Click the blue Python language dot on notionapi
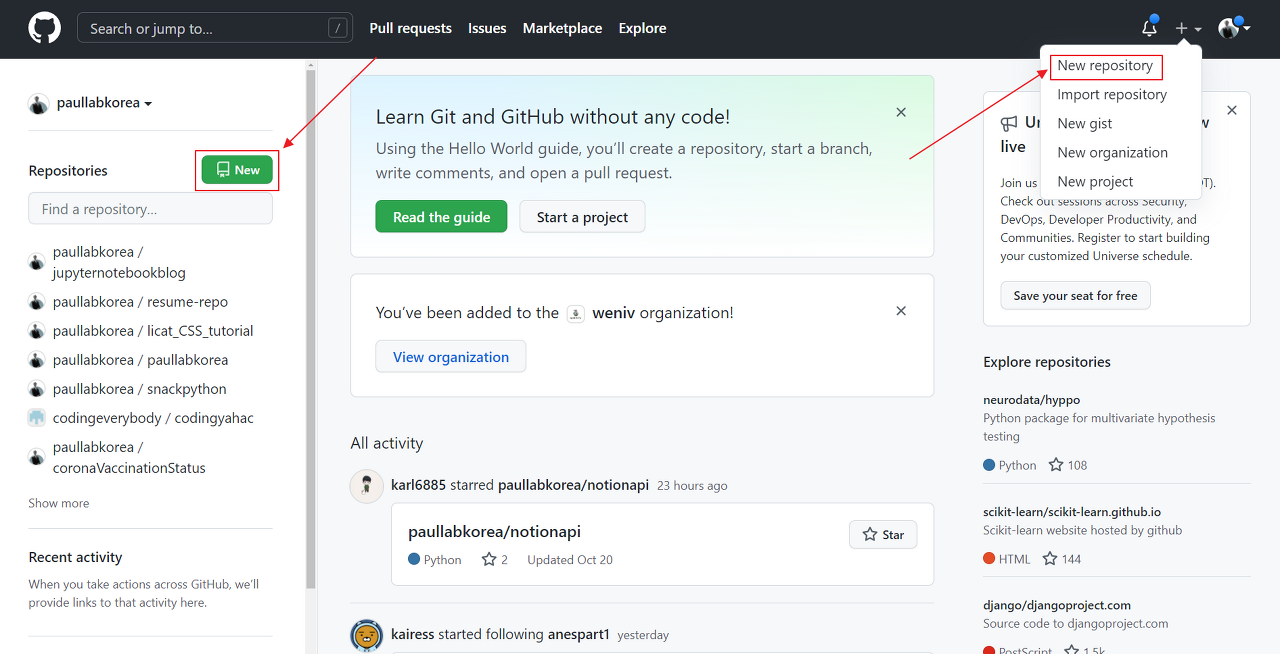This screenshot has height=654, width=1280. coord(414,560)
